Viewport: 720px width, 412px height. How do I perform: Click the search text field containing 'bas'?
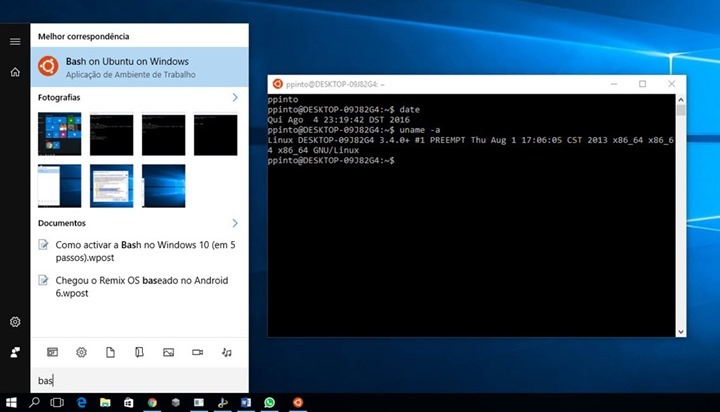pos(139,381)
